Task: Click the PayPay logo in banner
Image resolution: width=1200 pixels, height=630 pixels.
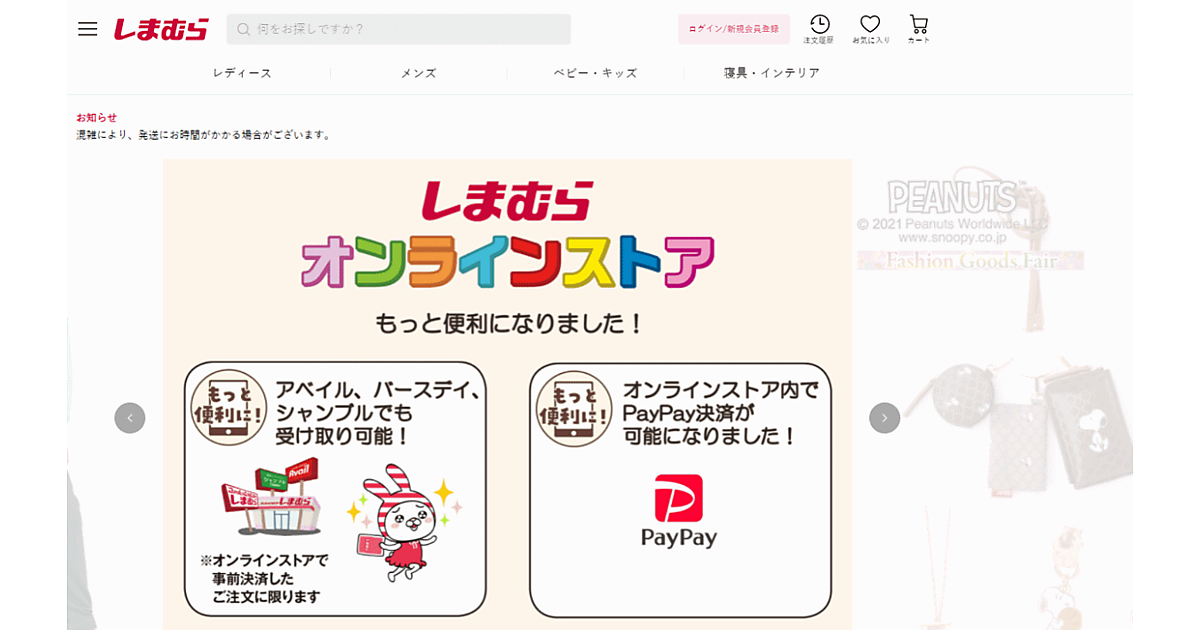Action: click(679, 510)
